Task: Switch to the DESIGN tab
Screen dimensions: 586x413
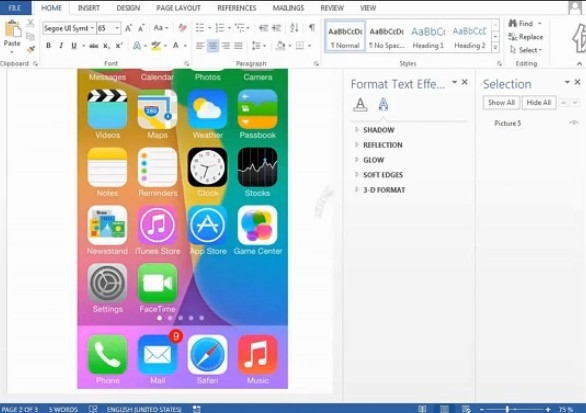Action: pos(128,8)
